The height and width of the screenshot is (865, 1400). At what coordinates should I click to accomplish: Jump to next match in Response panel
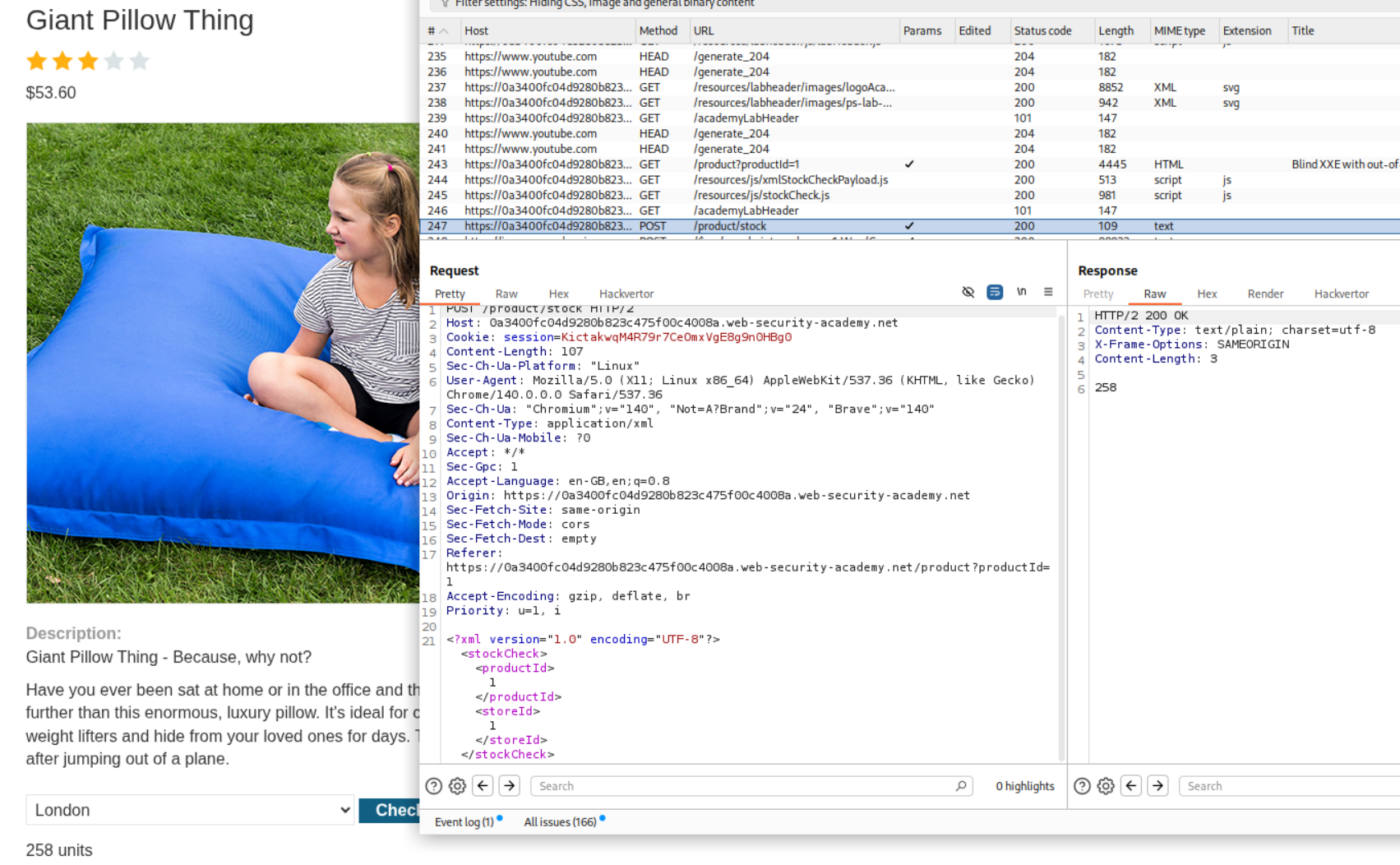pos(1157,786)
